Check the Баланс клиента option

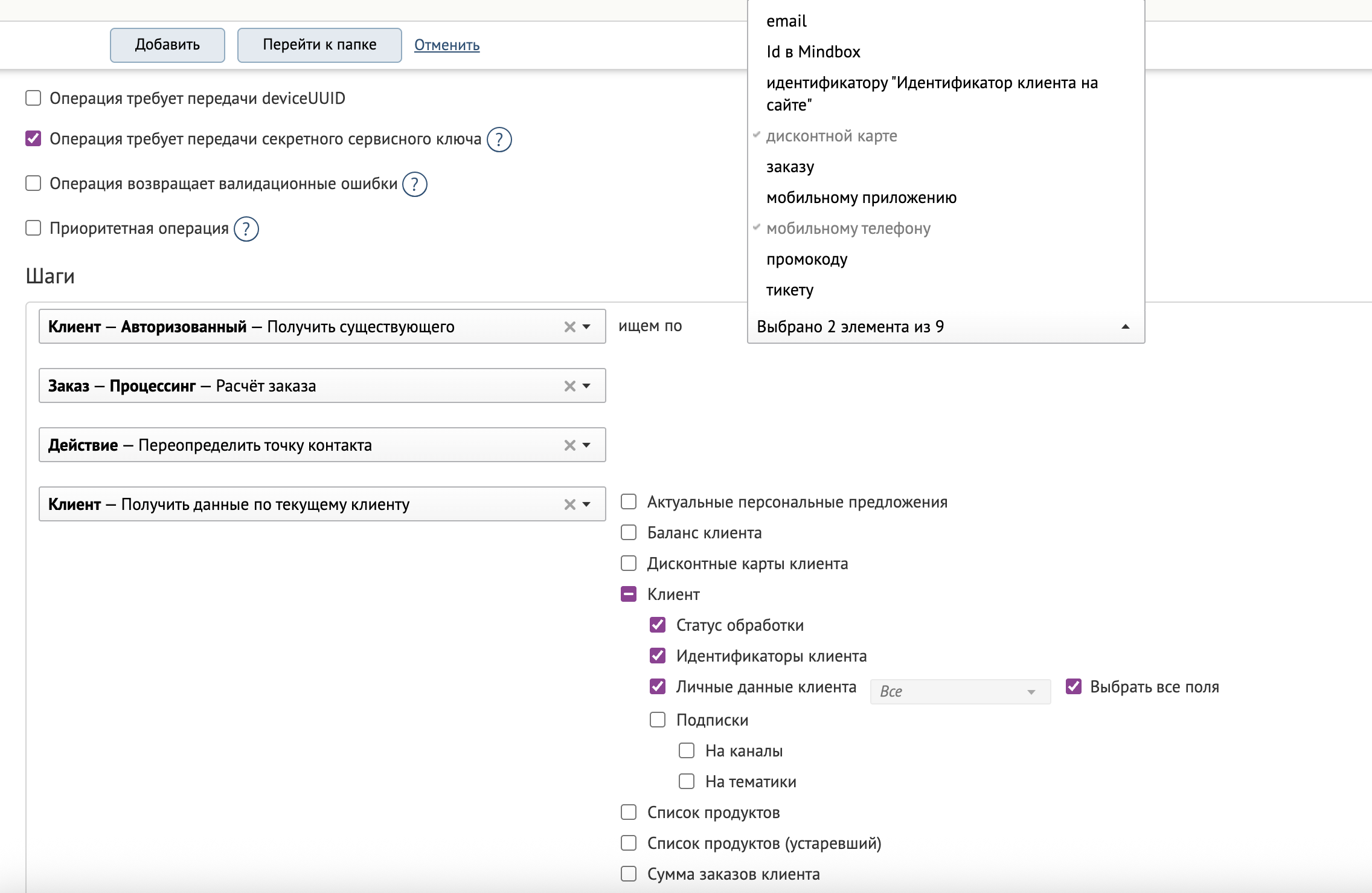[629, 532]
